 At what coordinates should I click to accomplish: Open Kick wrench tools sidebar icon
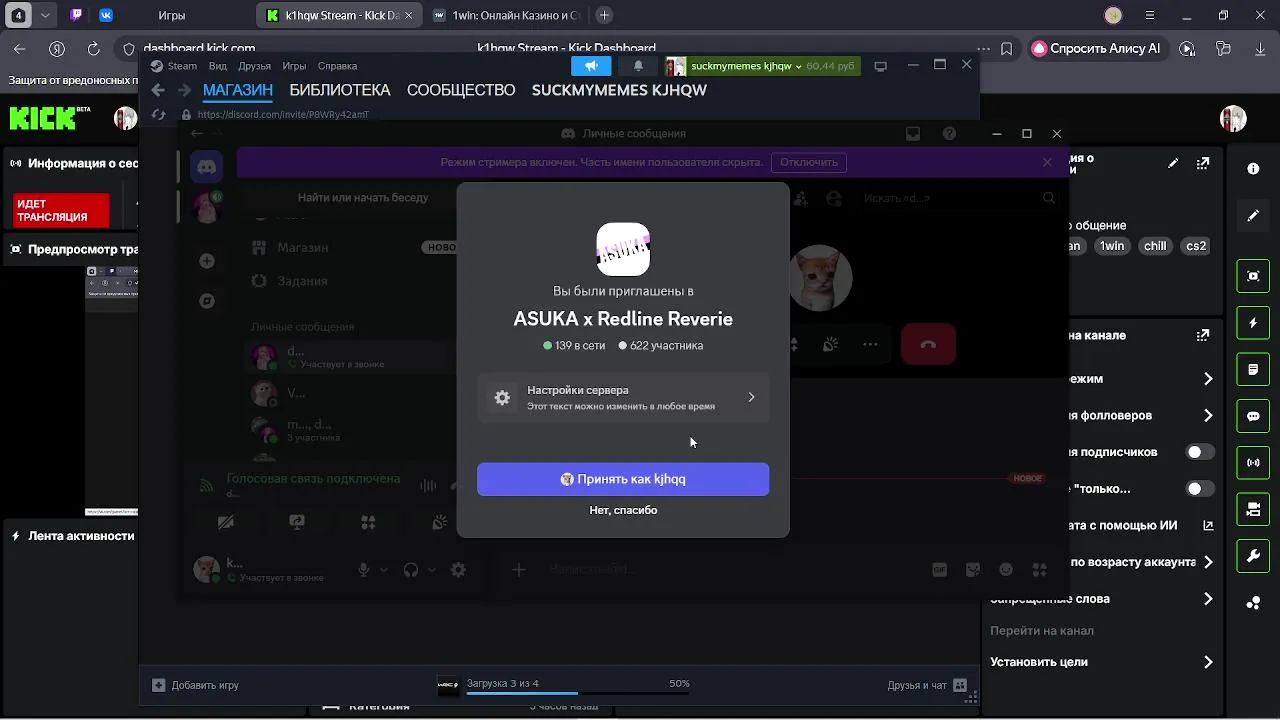click(x=1253, y=555)
